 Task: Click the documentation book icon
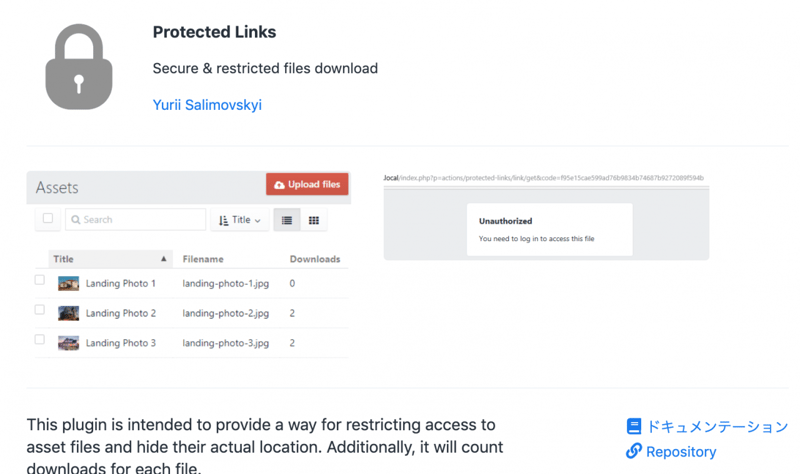634,426
